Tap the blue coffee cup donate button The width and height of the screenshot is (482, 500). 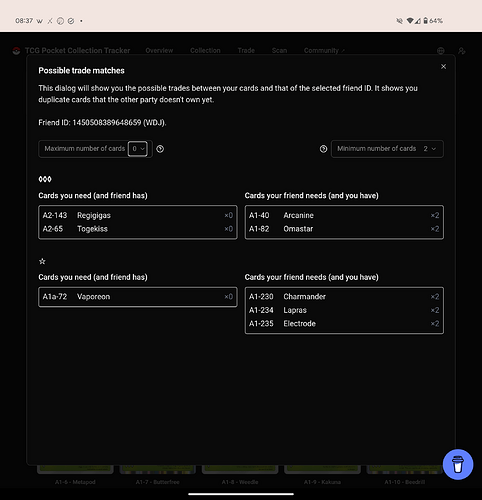coord(458,464)
